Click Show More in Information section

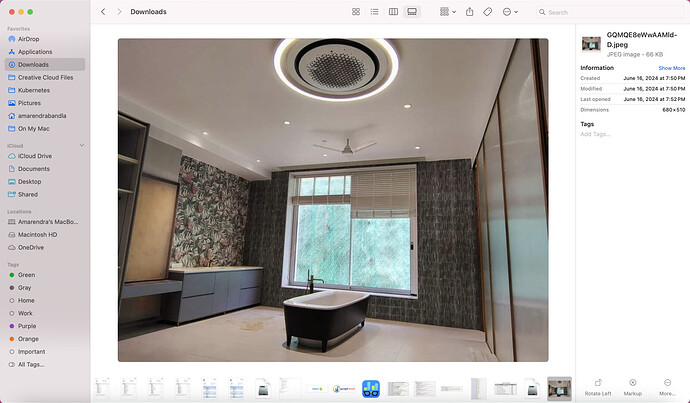pyautogui.click(x=671, y=68)
